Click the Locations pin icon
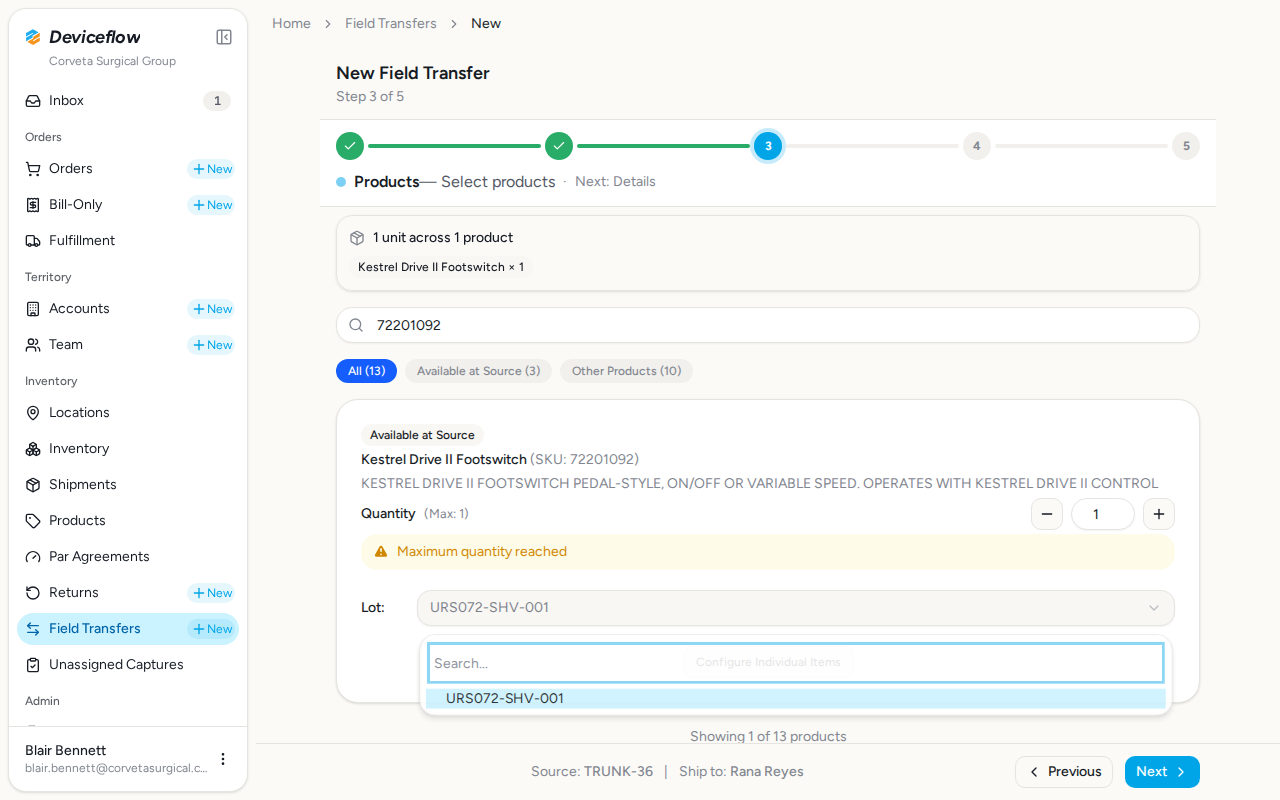The width and height of the screenshot is (1280, 800). (33, 413)
